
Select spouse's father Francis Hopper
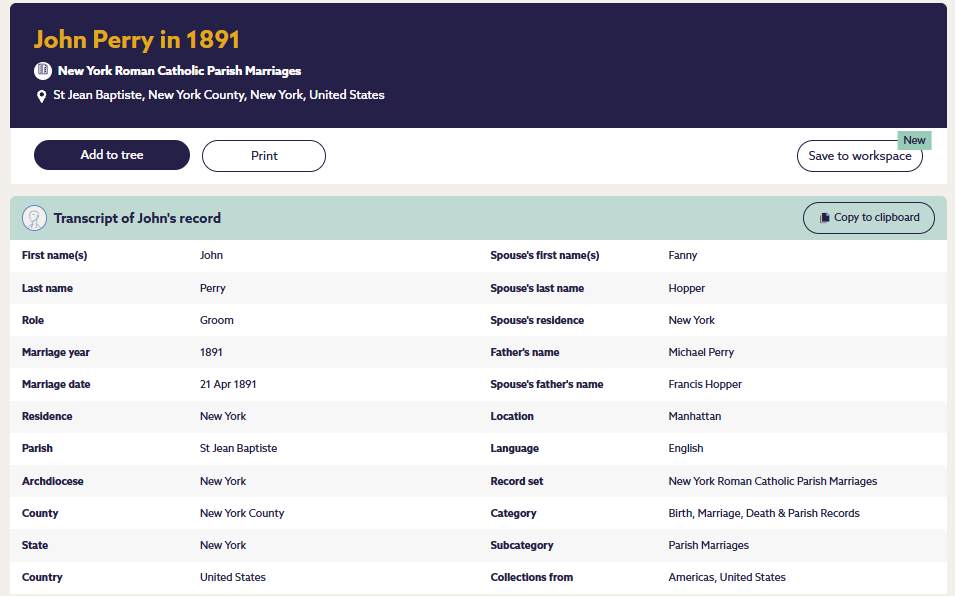click(x=705, y=384)
